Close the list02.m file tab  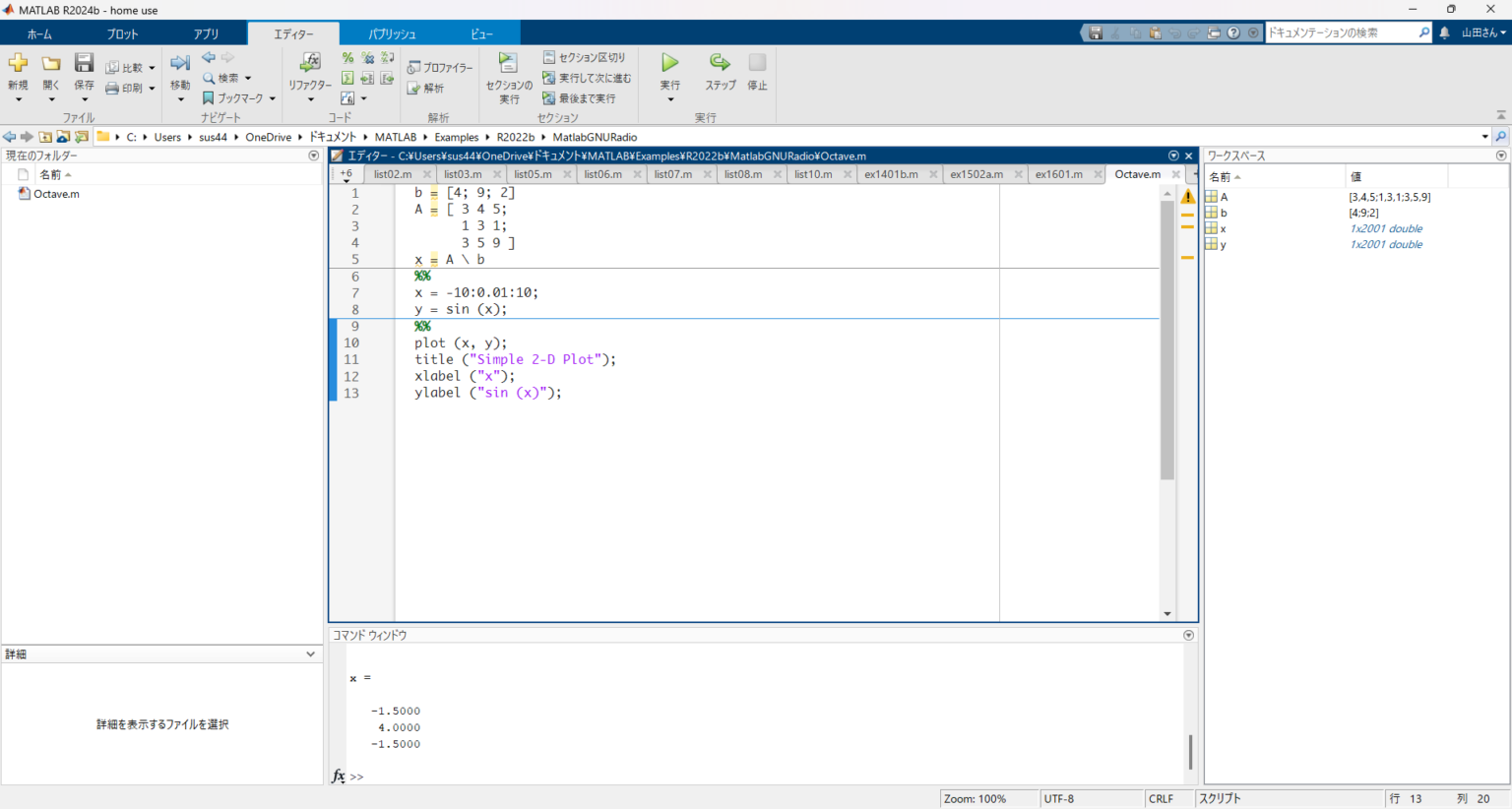[426, 173]
